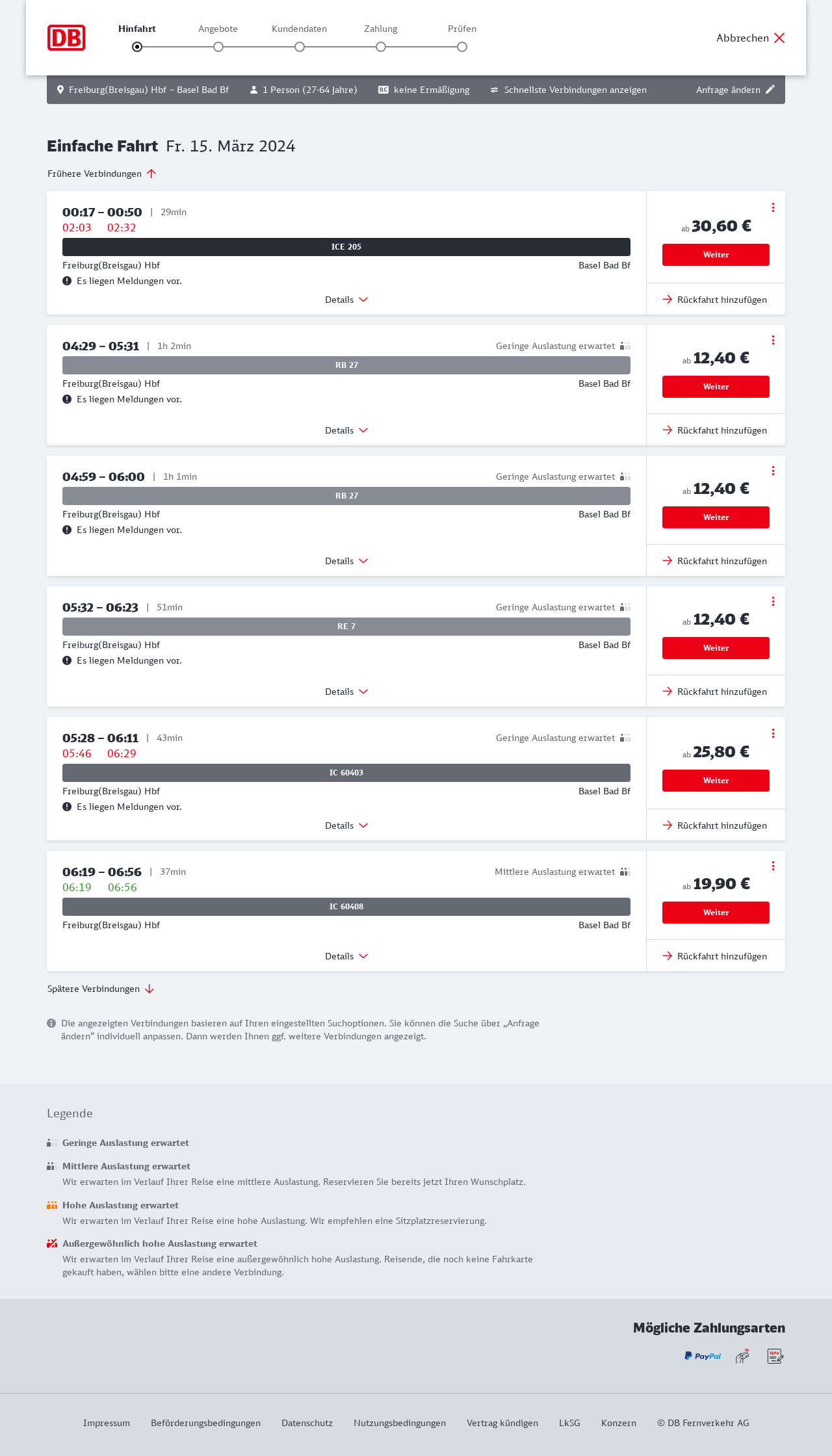Click the pencil icon next to Anfrage ändern
Viewport: 832px width, 1456px height.
[x=770, y=90]
